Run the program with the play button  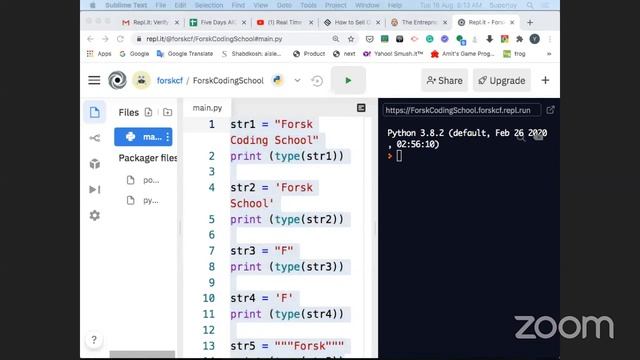click(348, 80)
